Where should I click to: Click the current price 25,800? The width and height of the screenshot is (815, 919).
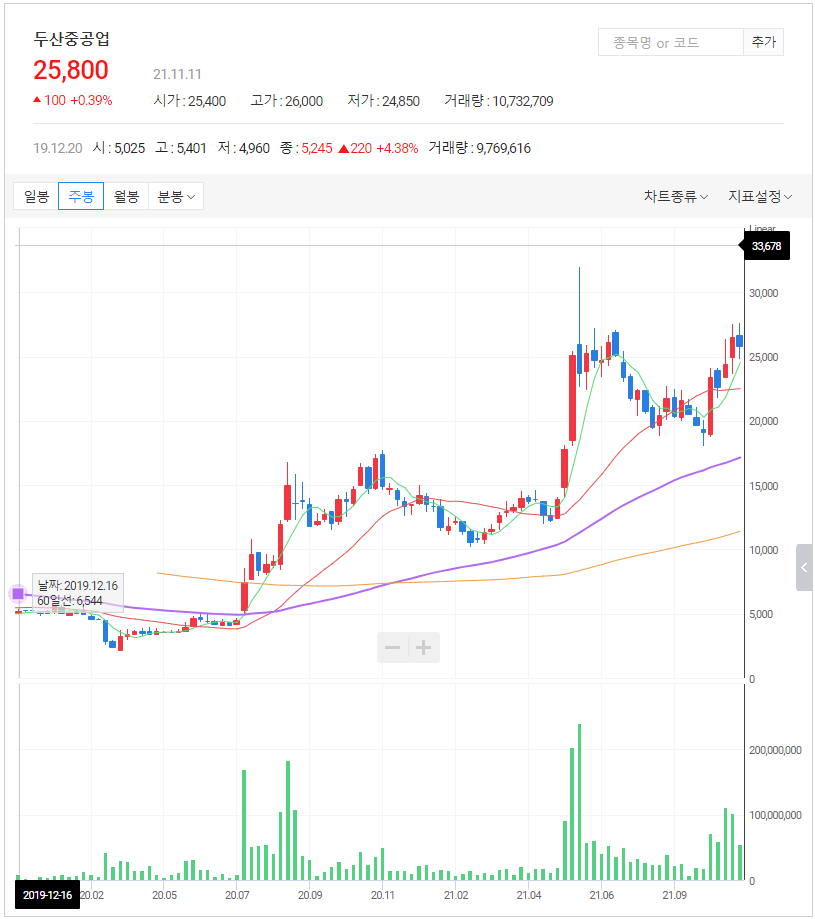[x=71, y=70]
